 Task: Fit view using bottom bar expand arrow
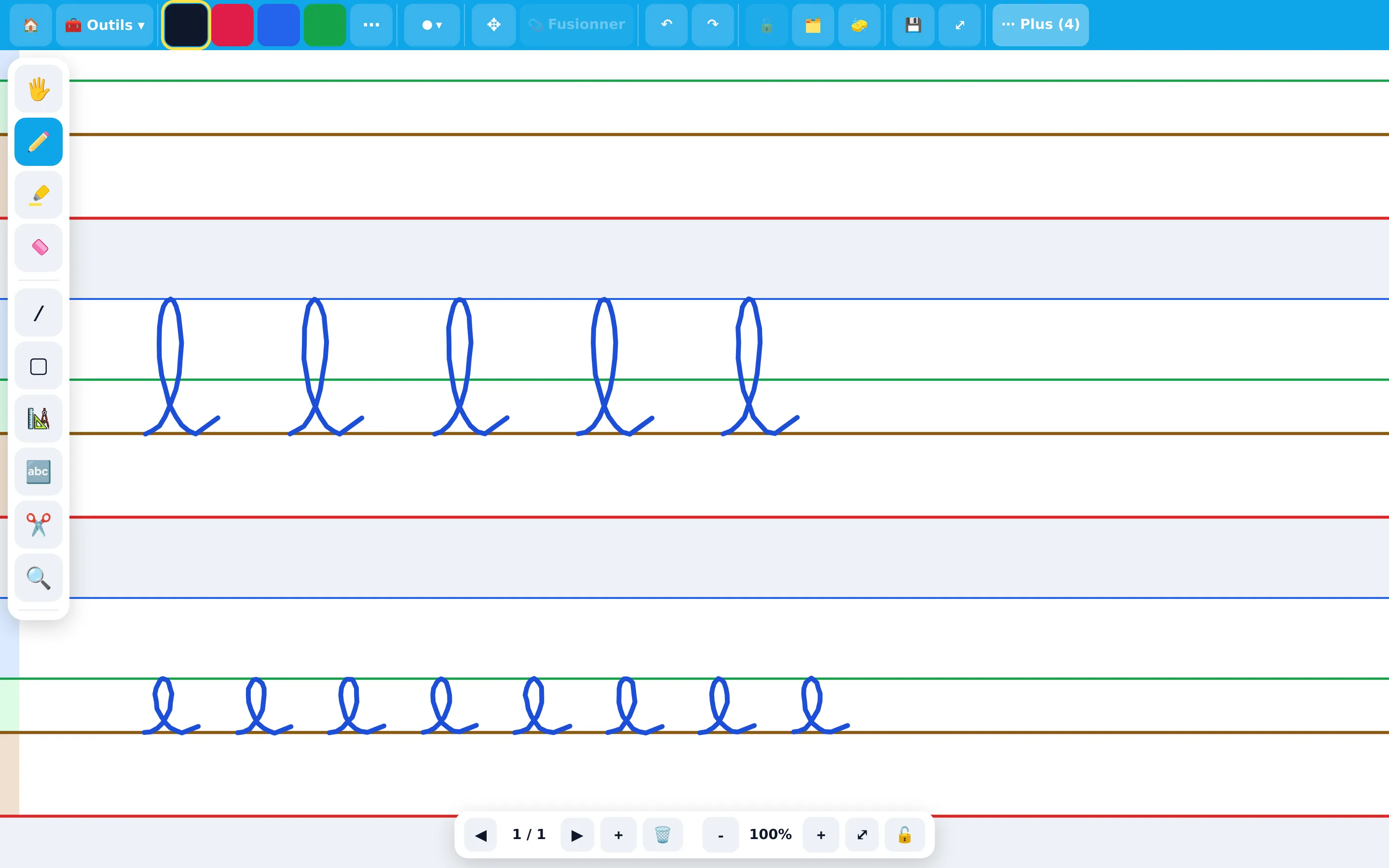(x=862, y=835)
